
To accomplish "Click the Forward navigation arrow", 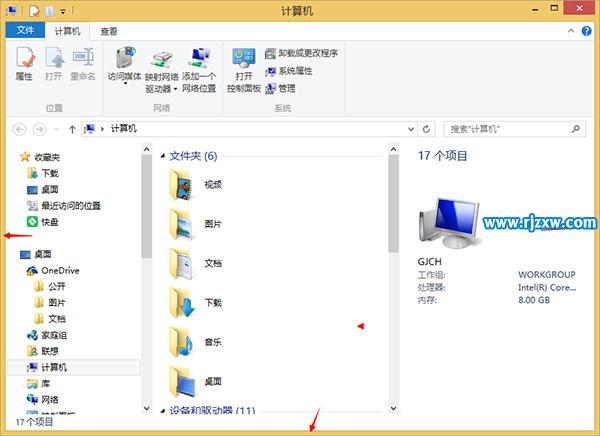I will coord(39,129).
